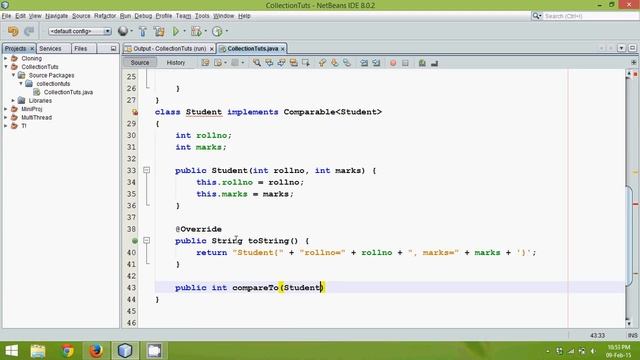This screenshot has height=360, width=640.
Task: Collapse code fold at toString method
Action: click(147, 240)
